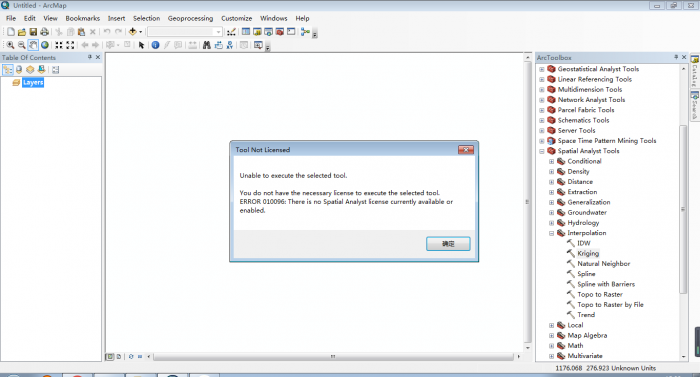The height and width of the screenshot is (377, 700).
Task: Expand the Network Analyst Tools toolbox
Action: pyautogui.click(x=542, y=100)
